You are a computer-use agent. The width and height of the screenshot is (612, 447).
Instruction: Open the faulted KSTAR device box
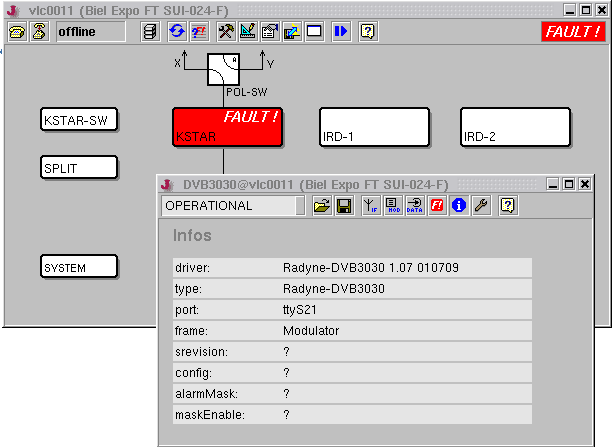tap(227, 127)
